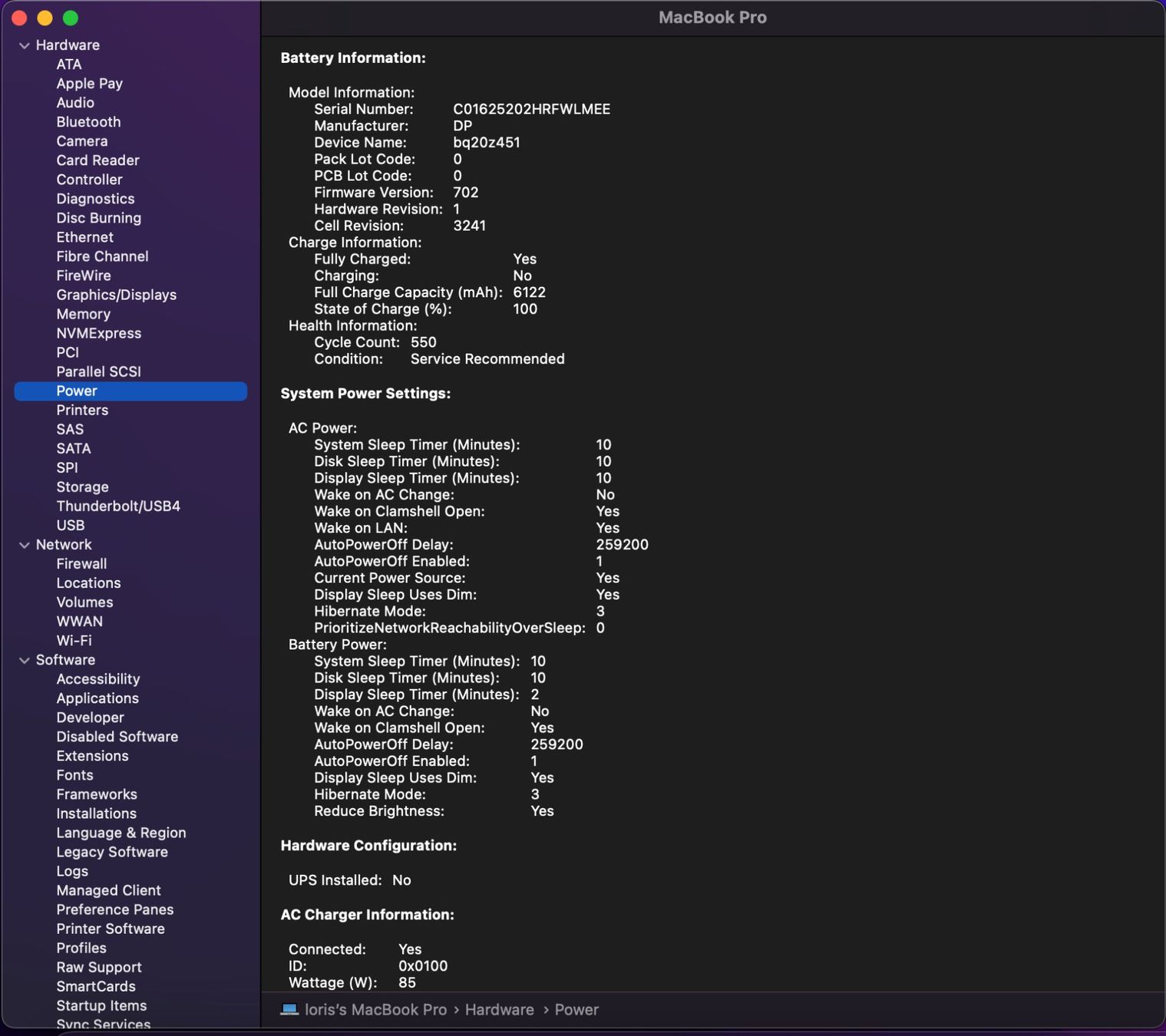Open Managed Client entry
Viewport: 1166px width, 1036px height.
click(108, 890)
